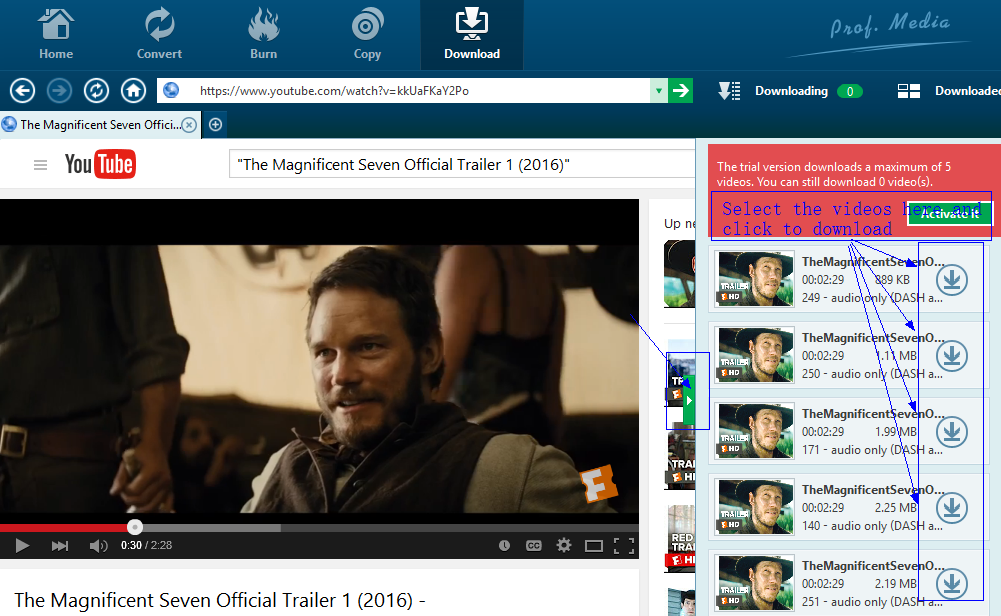The width and height of the screenshot is (1001, 616).
Task: Go forward in the browser
Action: (x=59, y=91)
